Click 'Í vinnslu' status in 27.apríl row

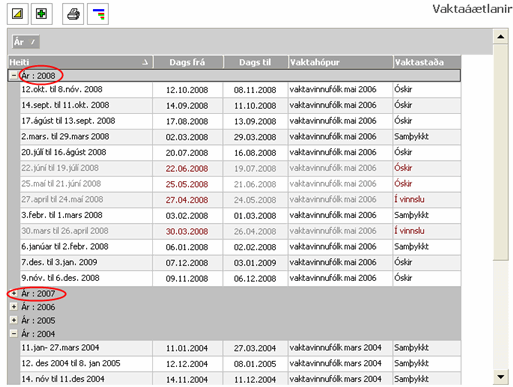point(409,199)
